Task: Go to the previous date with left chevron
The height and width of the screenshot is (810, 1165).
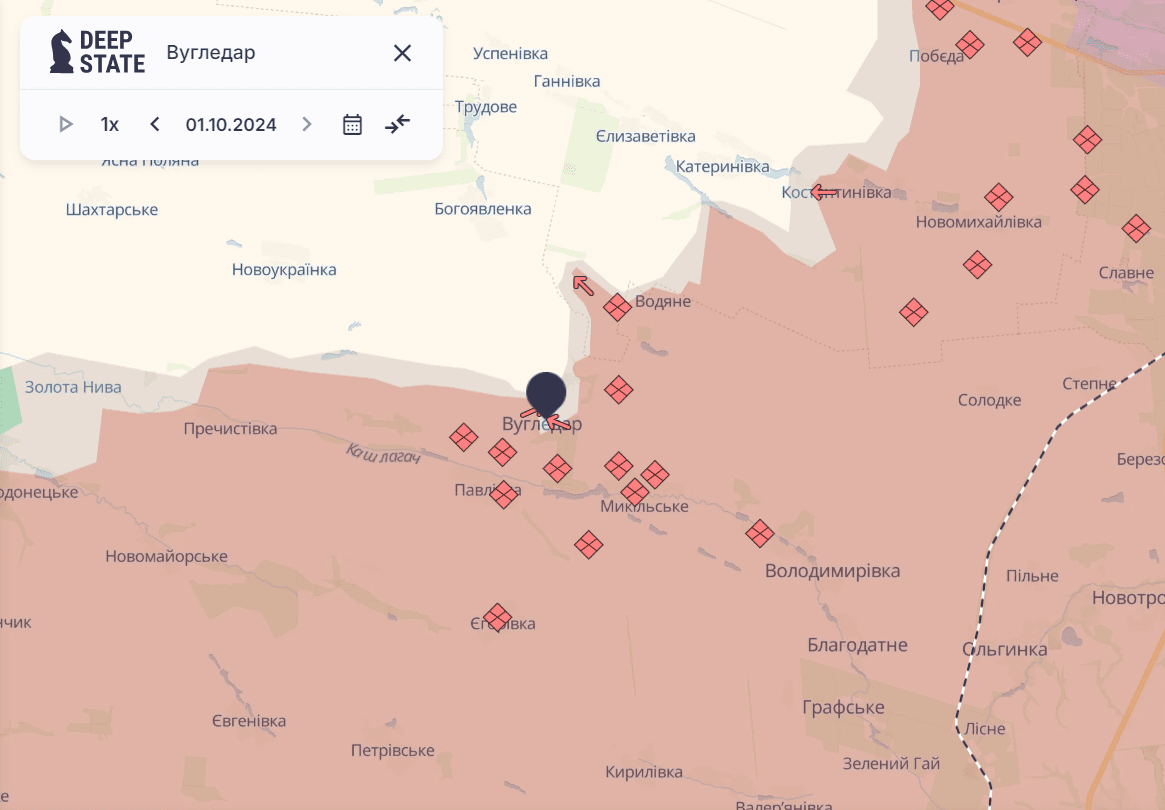Action: [155, 124]
